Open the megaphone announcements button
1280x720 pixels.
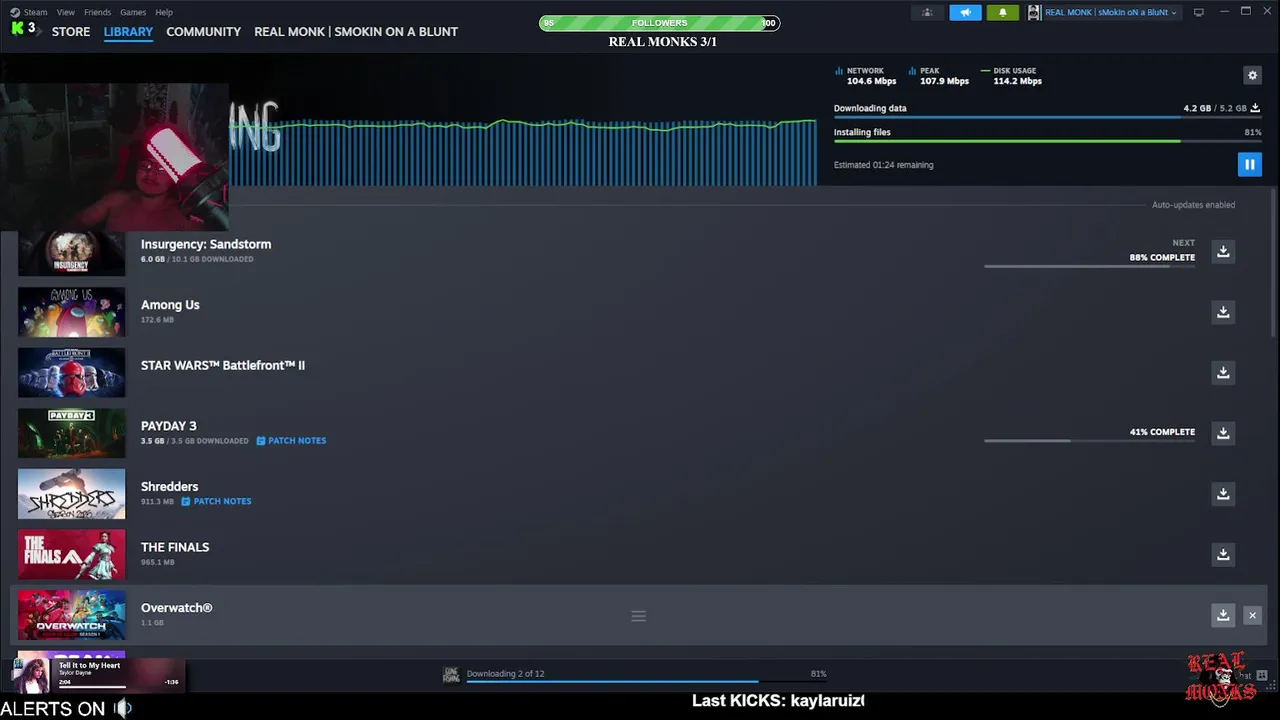click(965, 12)
